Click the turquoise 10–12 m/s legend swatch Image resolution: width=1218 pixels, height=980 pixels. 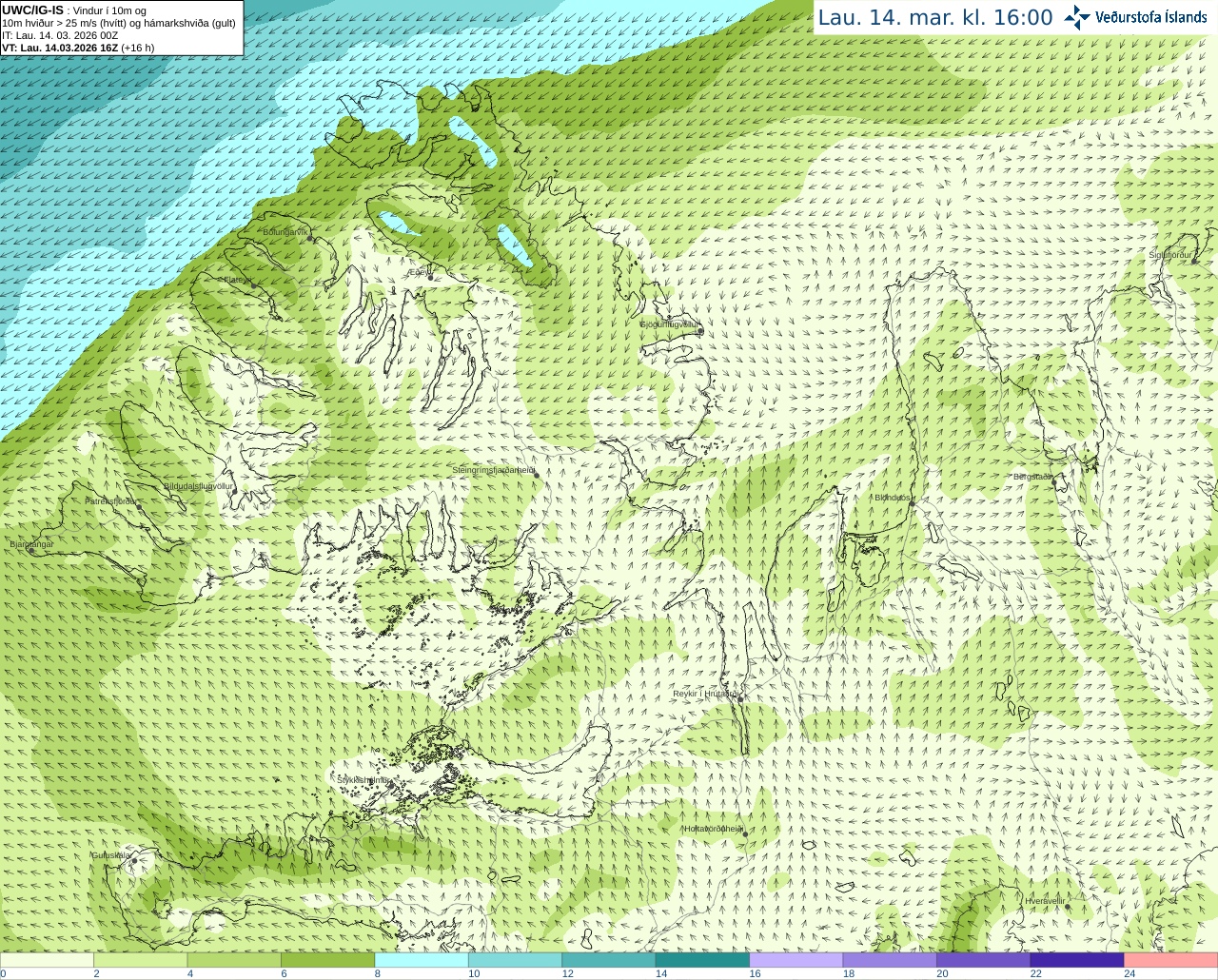click(515, 959)
